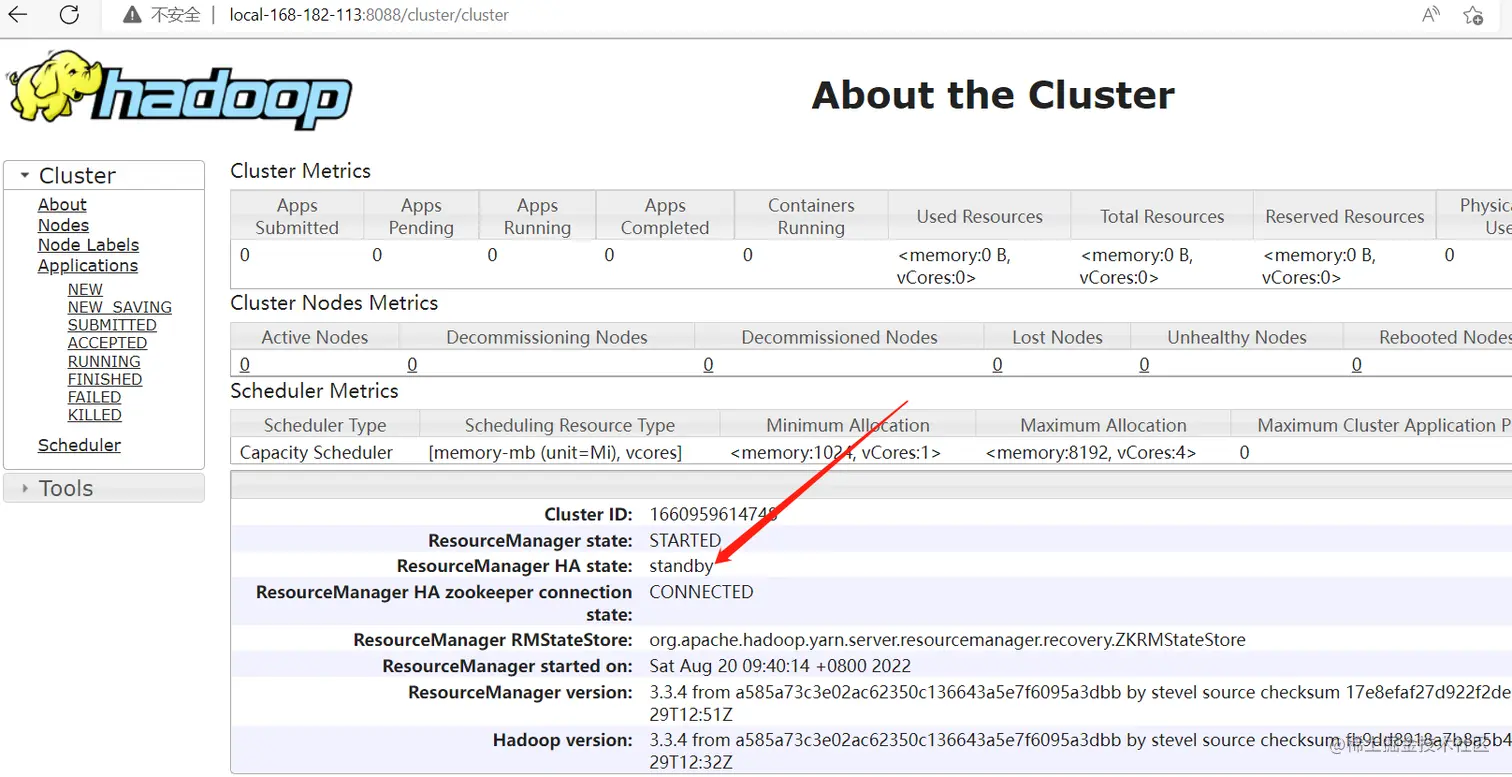Filter applications by KILLED state
The width and height of the screenshot is (1512, 777).
(x=95, y=416)
